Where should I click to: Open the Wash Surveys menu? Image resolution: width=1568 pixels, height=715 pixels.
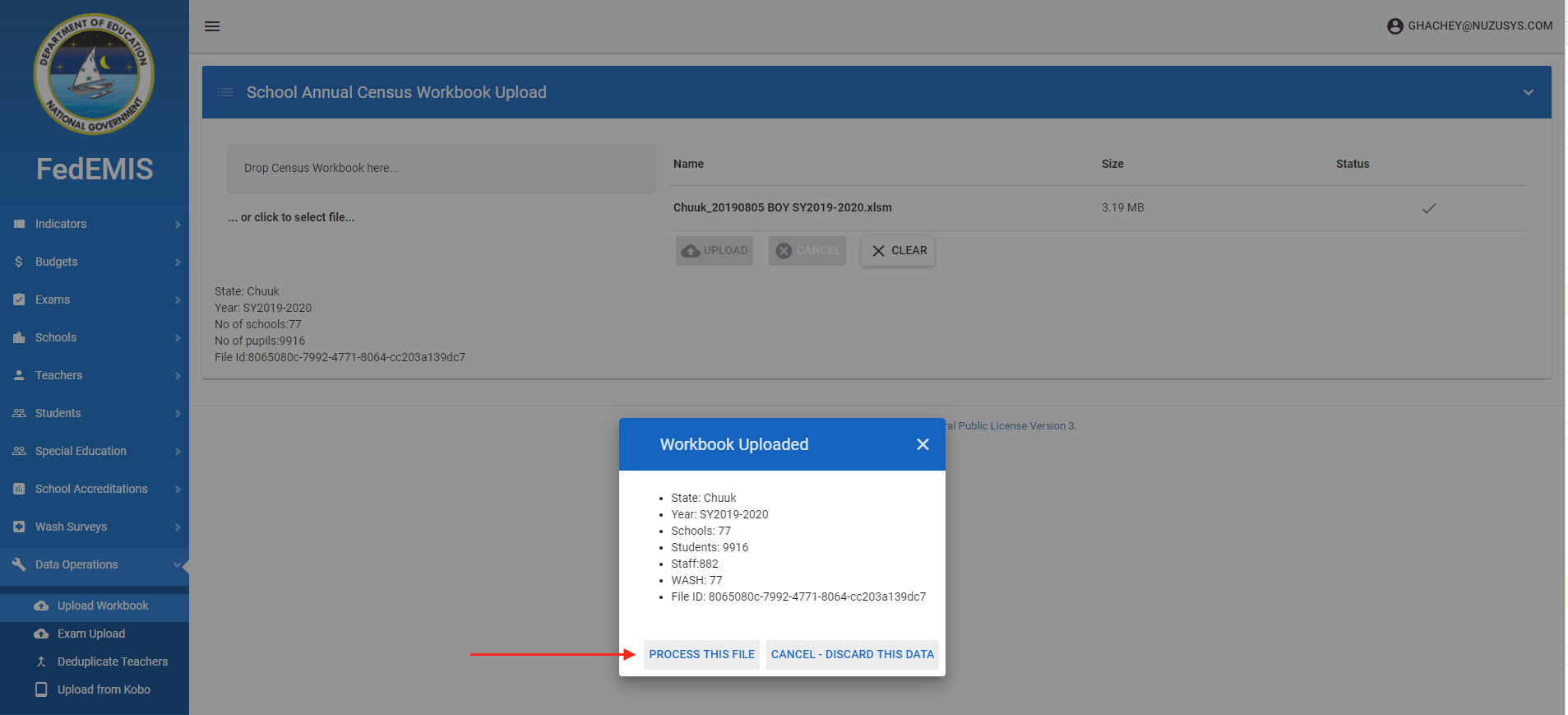coord(71,527)
